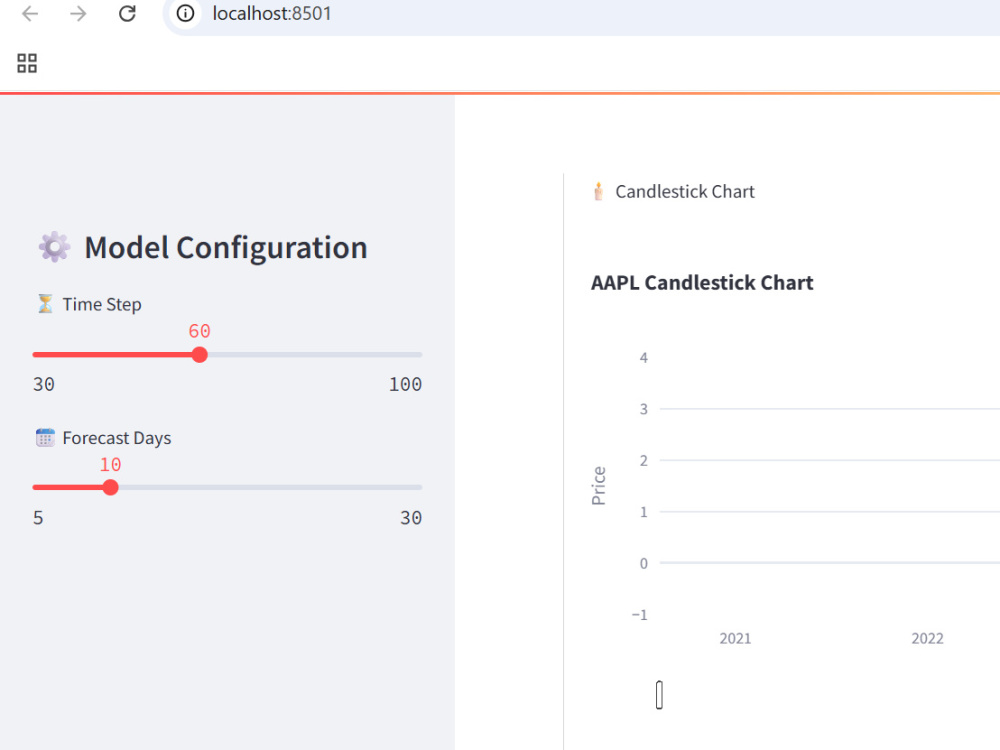Click the range slider handle below the chart

pyautogui.click(x=659, y=695)
